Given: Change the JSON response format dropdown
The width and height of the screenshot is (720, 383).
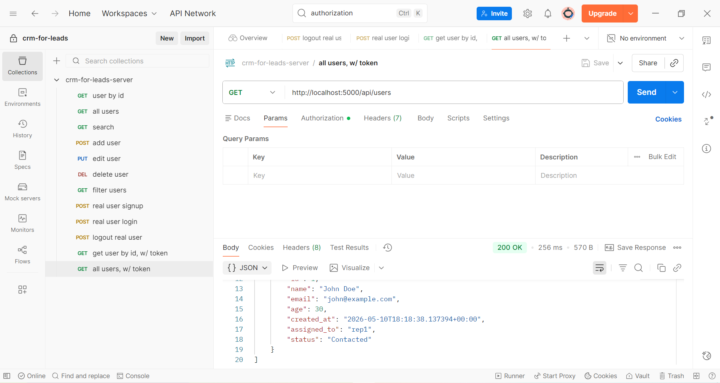Looking at the screenshot, I should coord(247,268).
